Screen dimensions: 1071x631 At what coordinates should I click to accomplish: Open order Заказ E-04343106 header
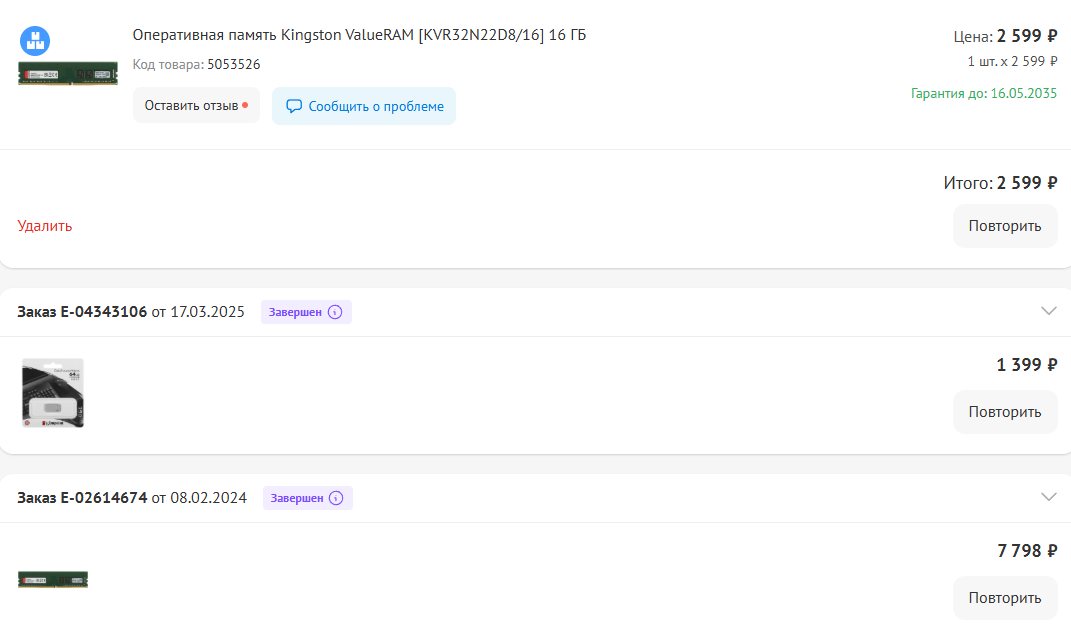coord(130,312)
